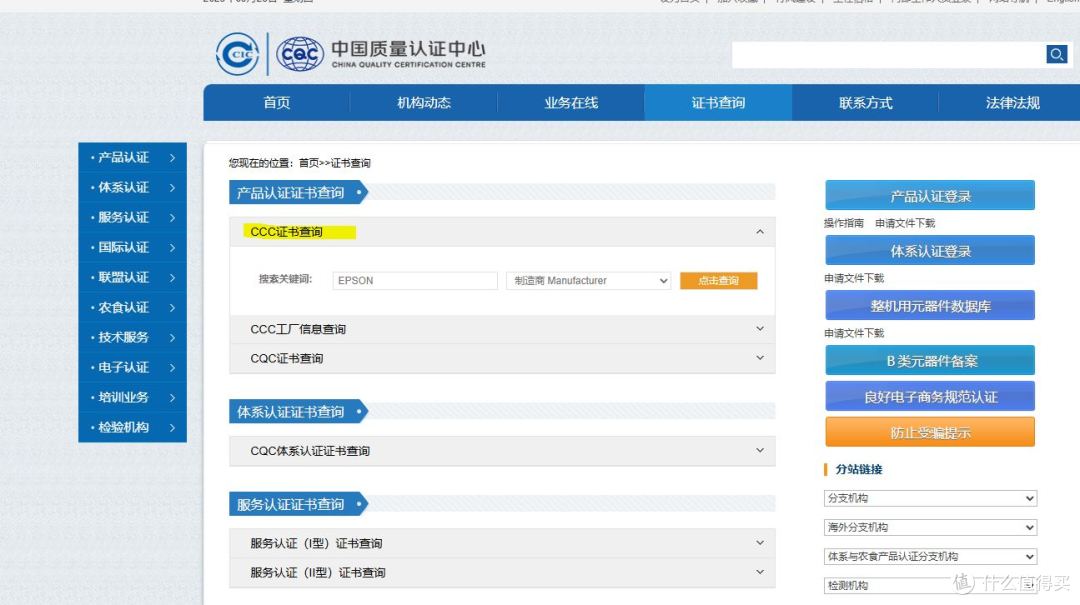This screenshot has height=605, width=1080.
Task: Click 服务认证证书查询 section header
Action: [298, 504]
